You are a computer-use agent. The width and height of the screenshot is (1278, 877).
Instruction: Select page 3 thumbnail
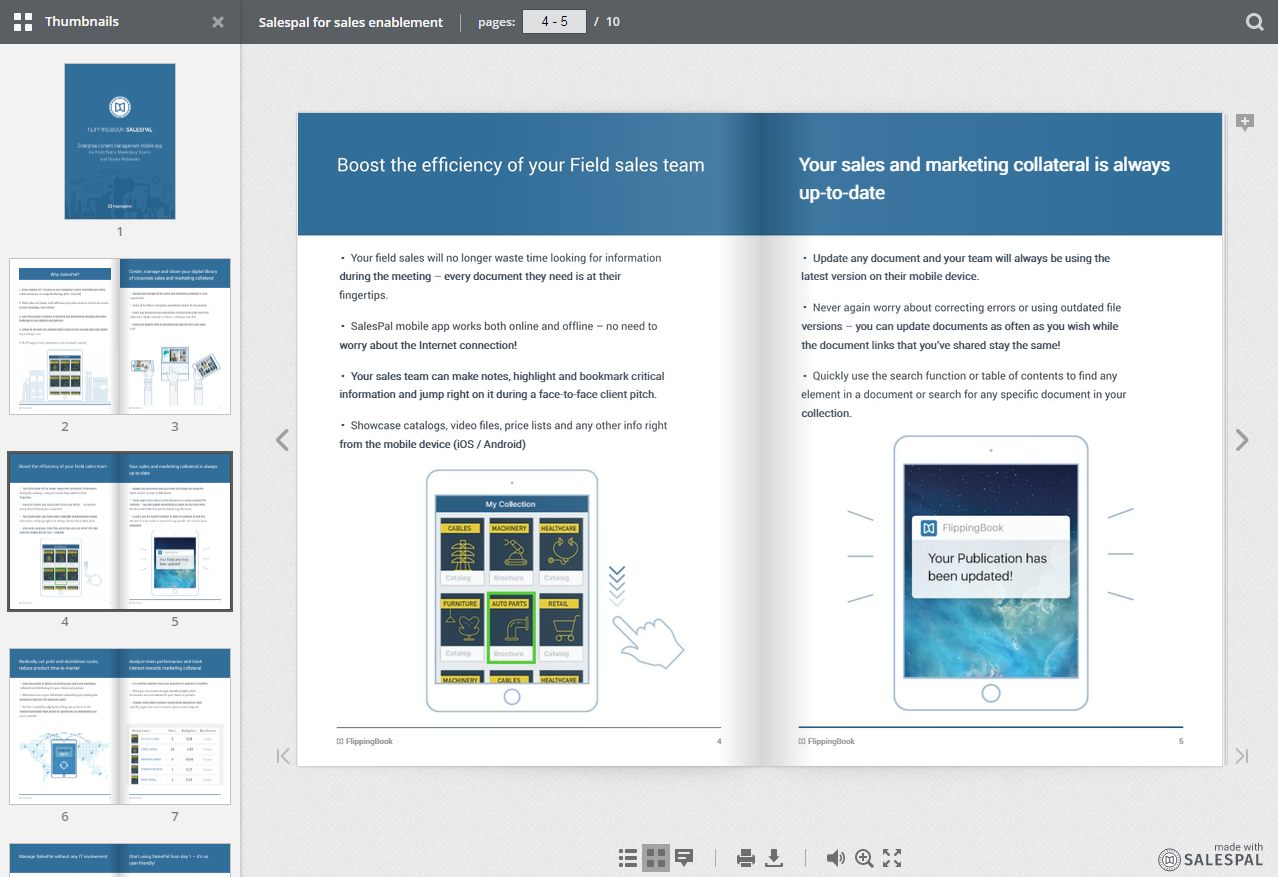tap(175, 337)
